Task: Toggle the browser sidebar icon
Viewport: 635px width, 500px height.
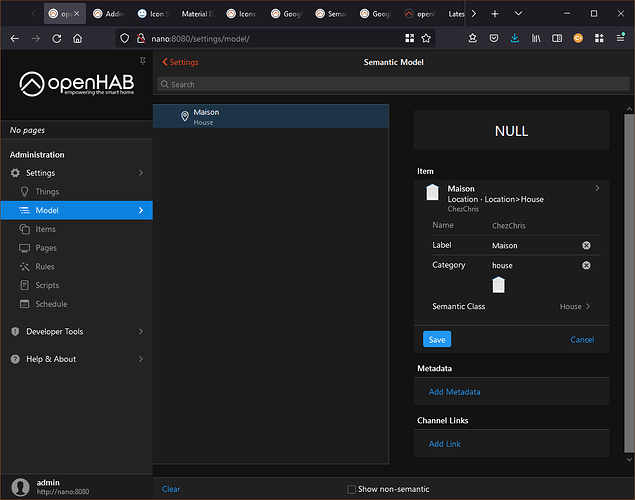Action: (557, 38)
